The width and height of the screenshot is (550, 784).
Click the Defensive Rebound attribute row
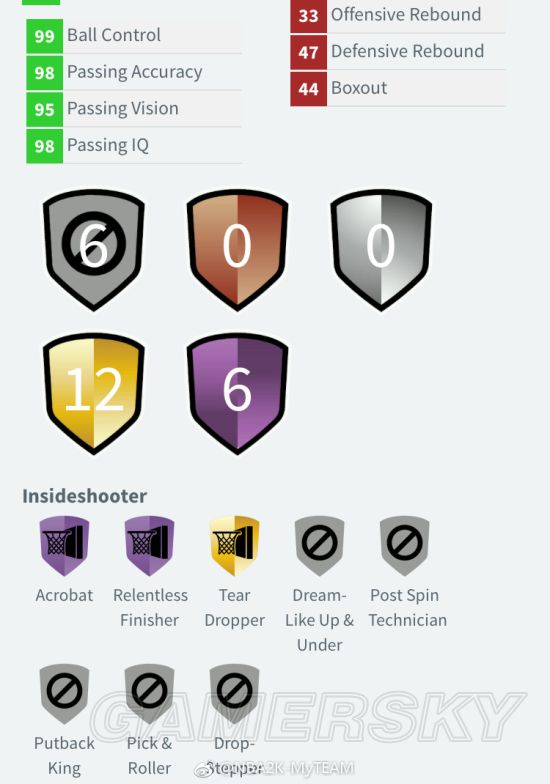click(398, 52)
